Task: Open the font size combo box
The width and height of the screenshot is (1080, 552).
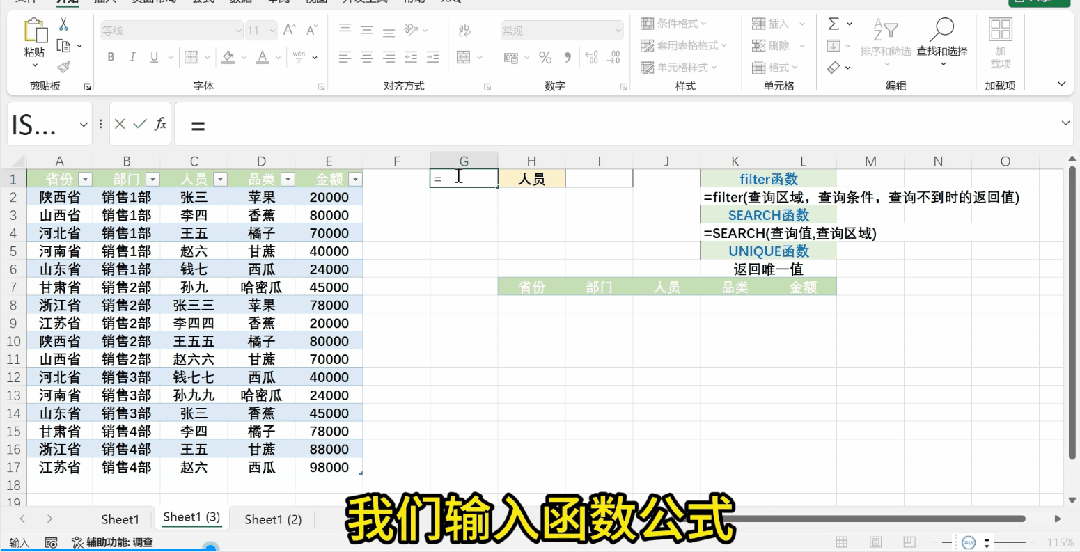Action: (x=262, y=30)
